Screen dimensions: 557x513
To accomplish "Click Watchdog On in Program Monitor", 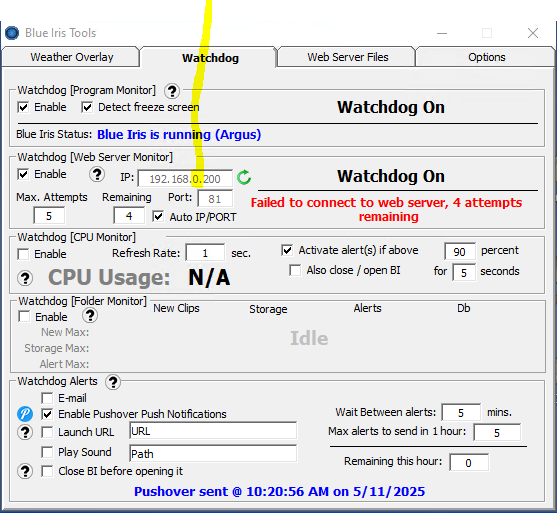I will (x=391, y=107).
